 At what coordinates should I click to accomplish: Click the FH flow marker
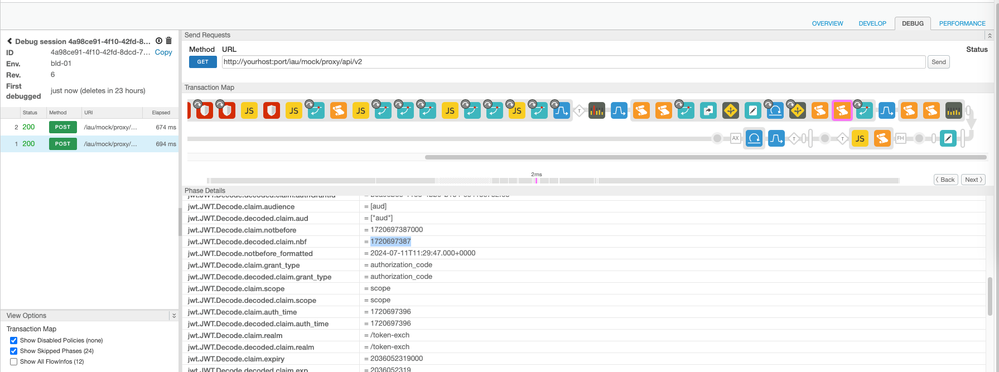pyautogui.click(x=901, y=138)
